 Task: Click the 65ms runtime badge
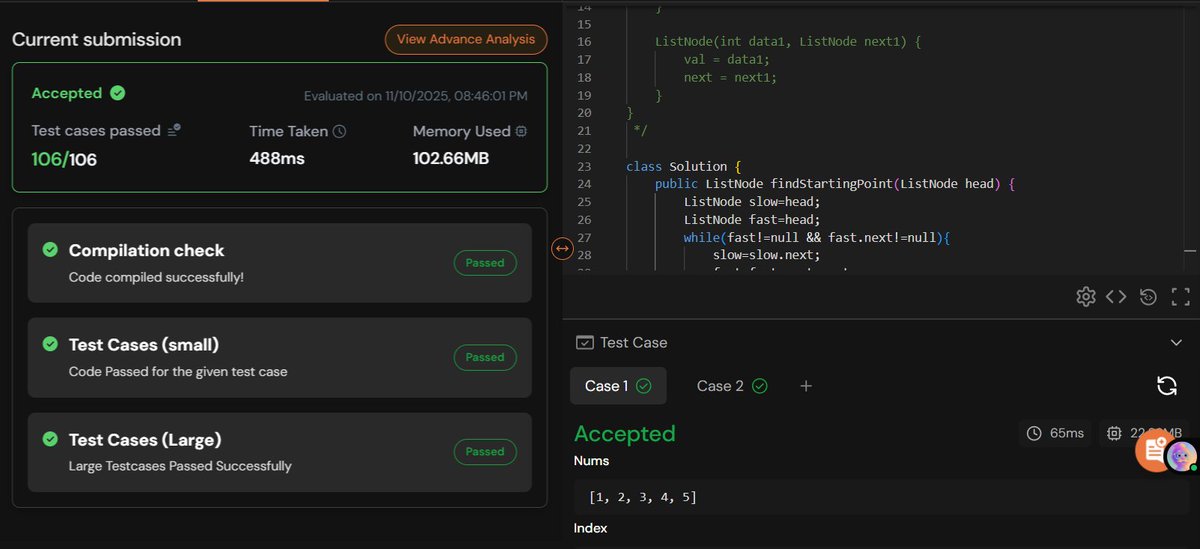[x=1056, y=433]
